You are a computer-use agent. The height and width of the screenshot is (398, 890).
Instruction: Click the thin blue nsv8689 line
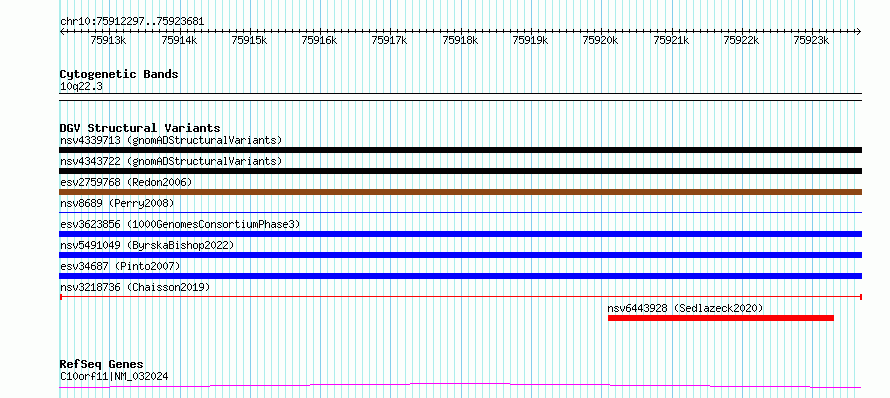(460, 212)
